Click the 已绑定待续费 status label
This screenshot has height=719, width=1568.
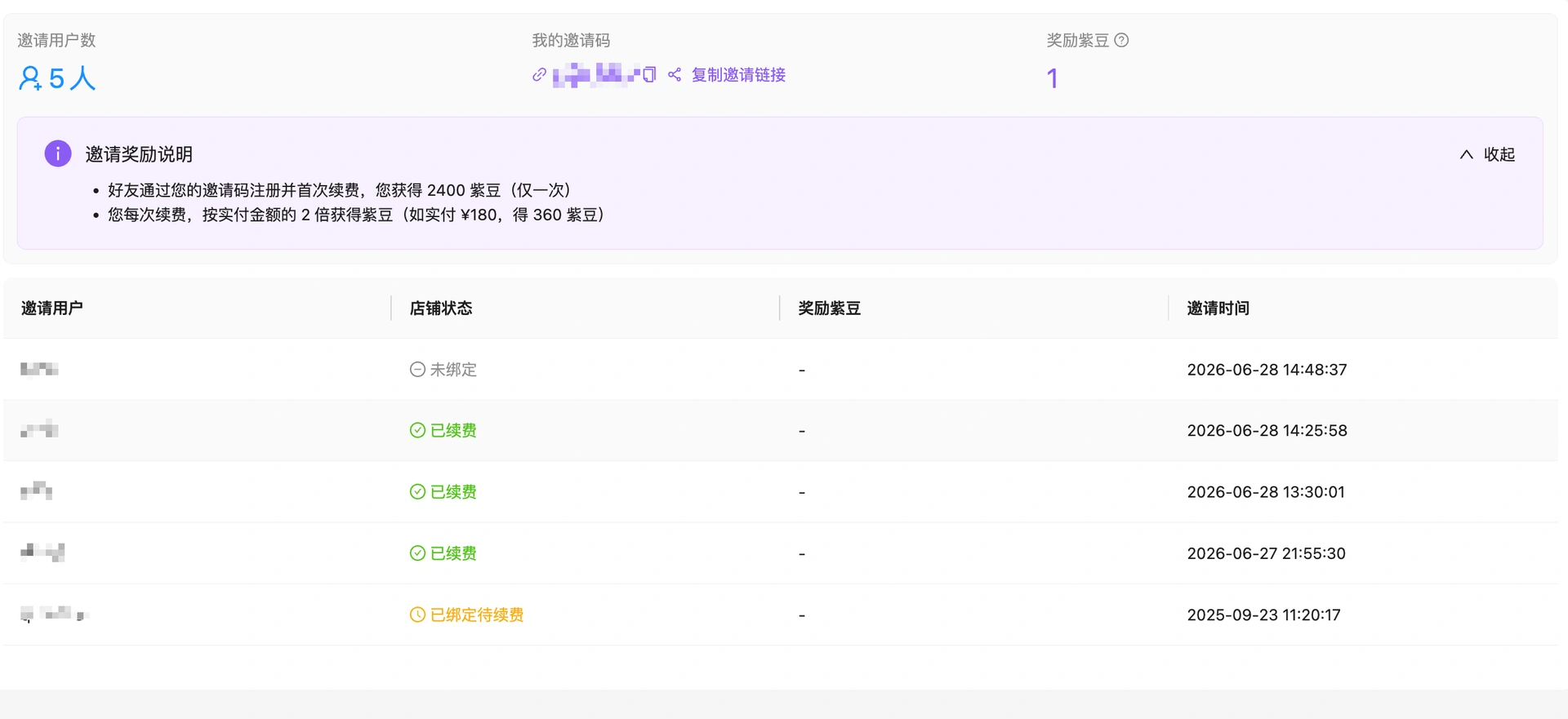click(477, 615)
